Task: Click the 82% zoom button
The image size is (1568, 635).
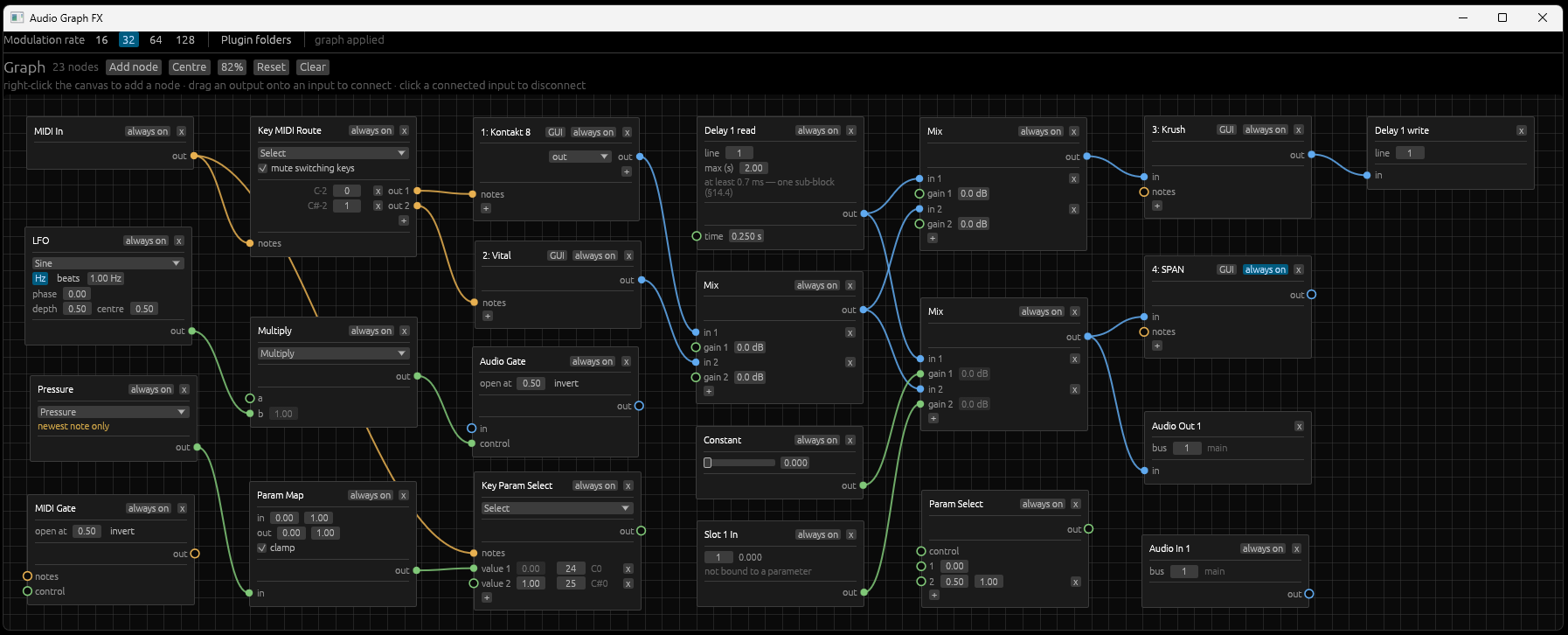Action: pos(232,67)
